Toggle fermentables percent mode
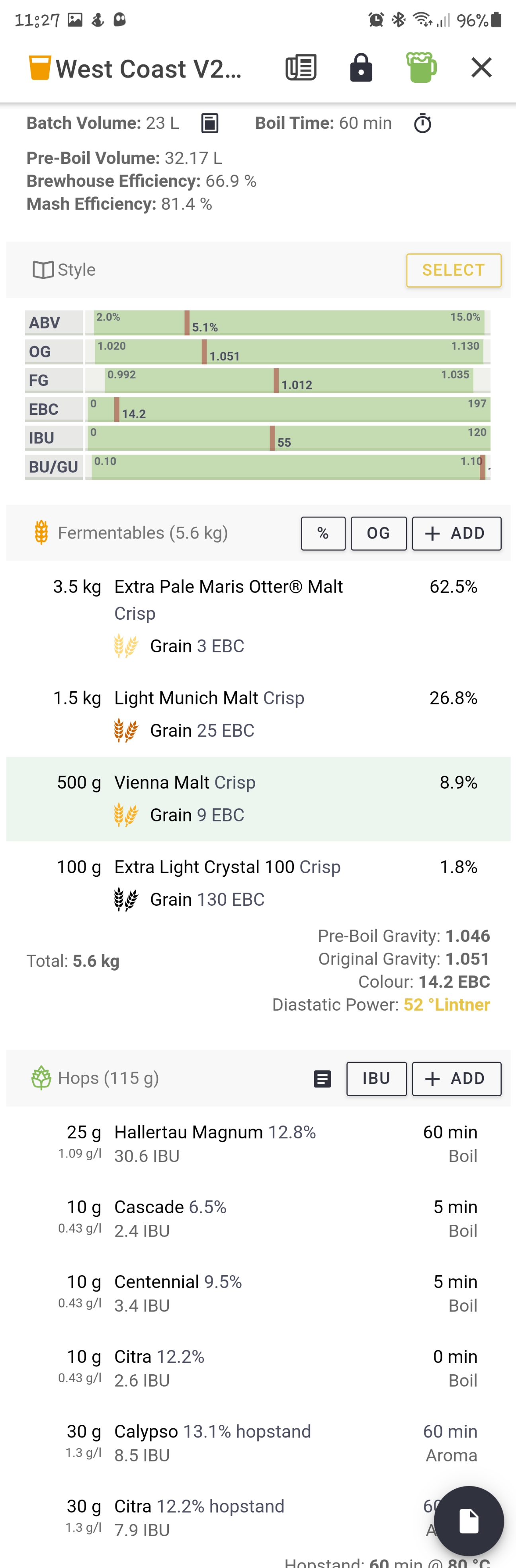Viewport: 516px width, 1568px height. click(x=323, y=533)
